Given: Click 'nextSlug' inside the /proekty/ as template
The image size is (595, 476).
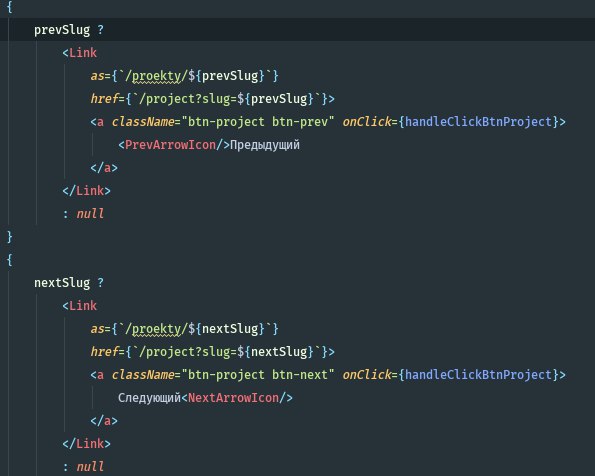Looking at the screenshot, I should (230, 329).
